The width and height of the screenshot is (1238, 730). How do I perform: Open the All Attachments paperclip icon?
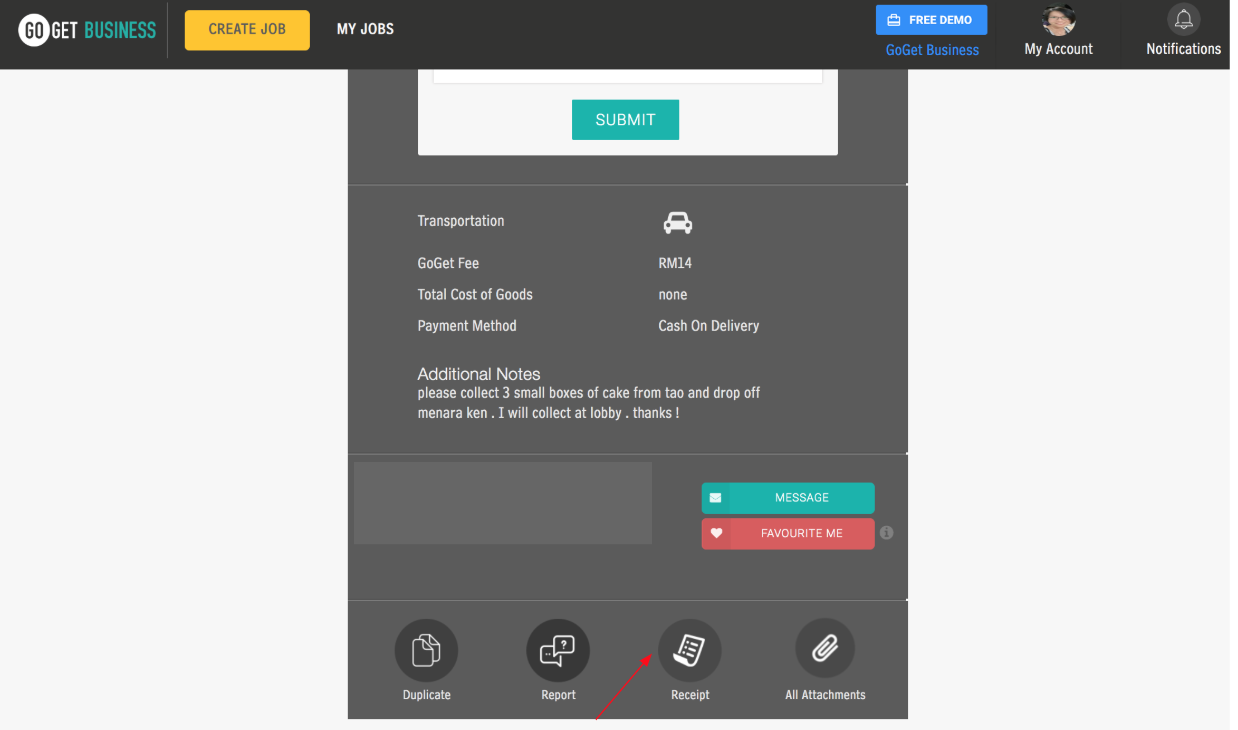(x=825, y=650)
